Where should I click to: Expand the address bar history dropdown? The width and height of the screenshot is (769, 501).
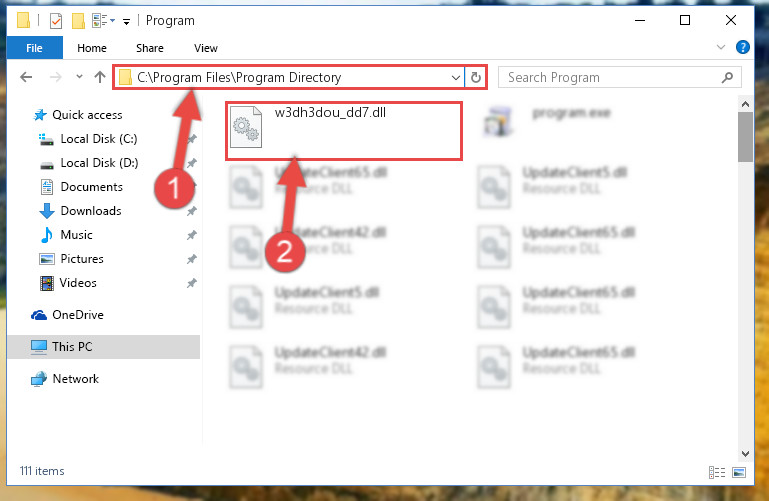pyautogui.click(x=456, y=77)
